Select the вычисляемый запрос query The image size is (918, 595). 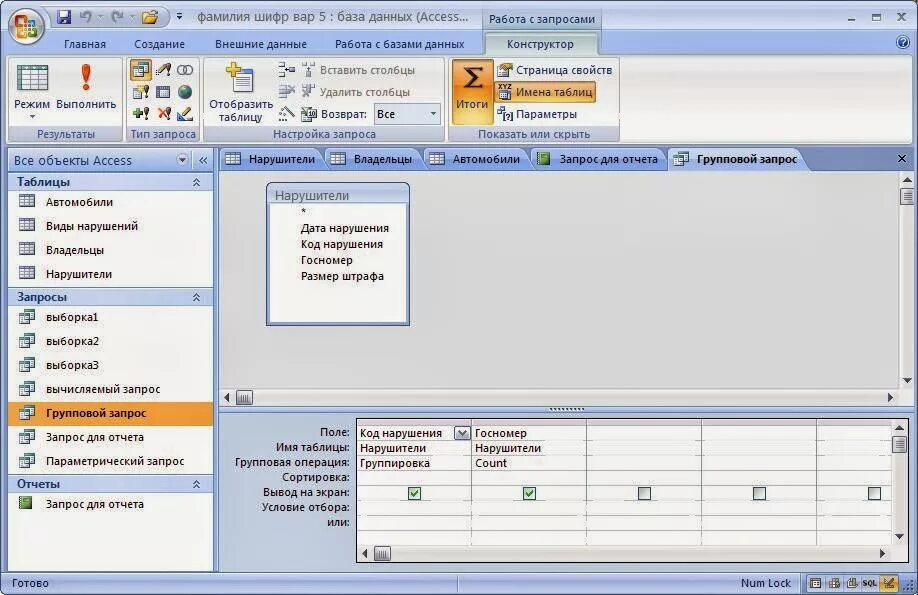tap(111, 389)
